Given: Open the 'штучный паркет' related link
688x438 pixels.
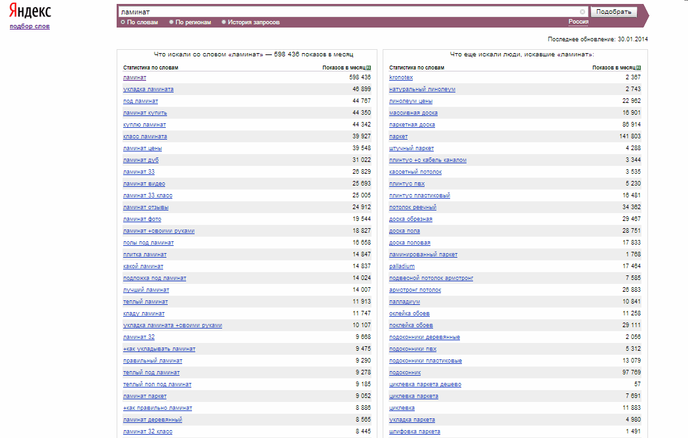Looking at the screenshot, I should 411,149.
